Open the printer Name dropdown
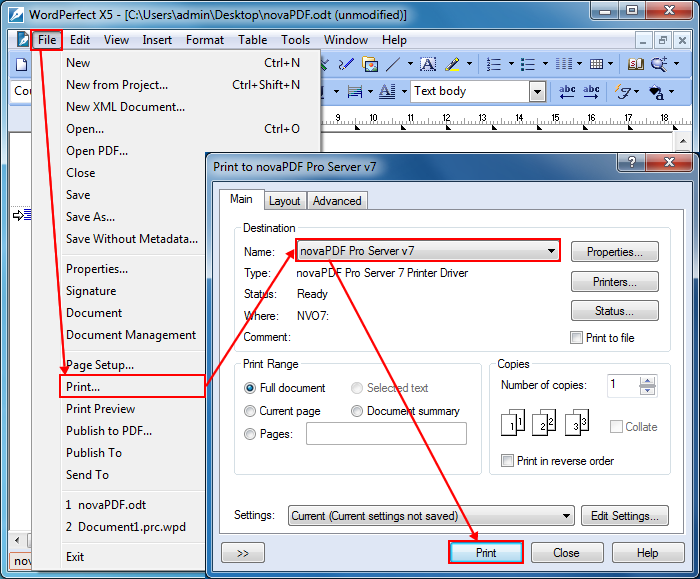 pyautogui.click(x=428, y=250)
